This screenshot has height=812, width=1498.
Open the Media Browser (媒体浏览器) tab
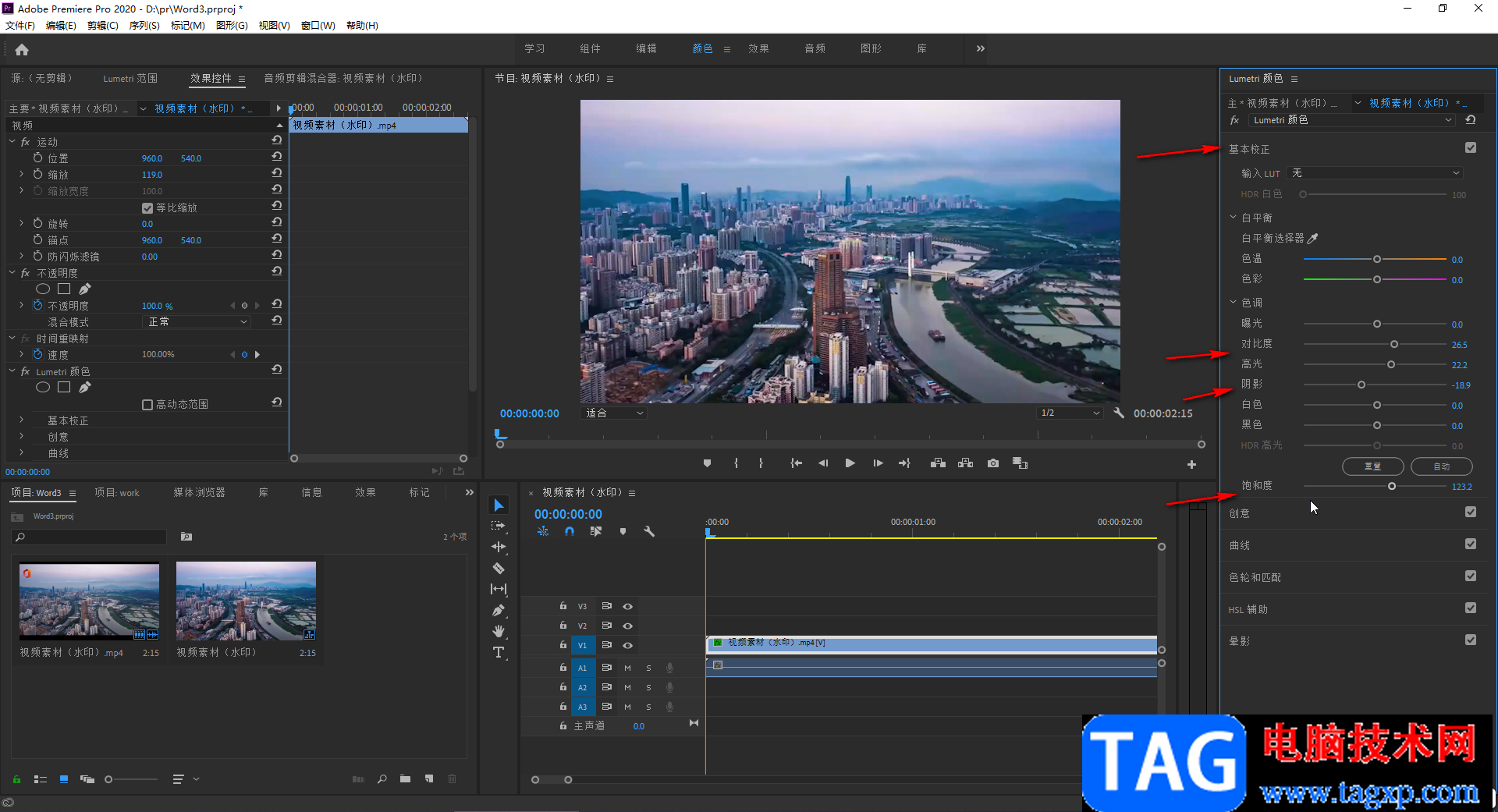tap(199, 493)
